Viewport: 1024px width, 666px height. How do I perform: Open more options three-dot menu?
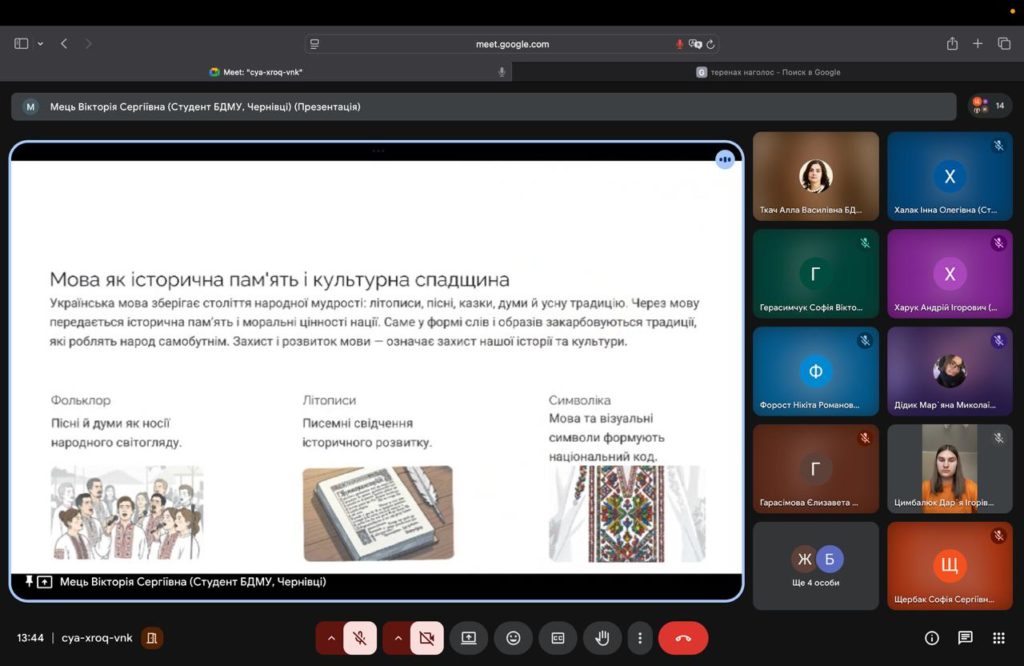pos(640,638)
